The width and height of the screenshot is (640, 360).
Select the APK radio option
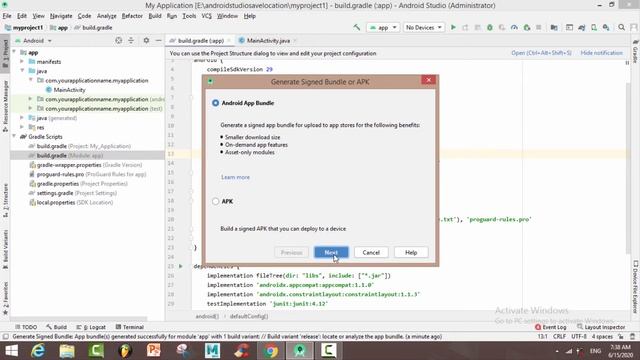point(216,201)
